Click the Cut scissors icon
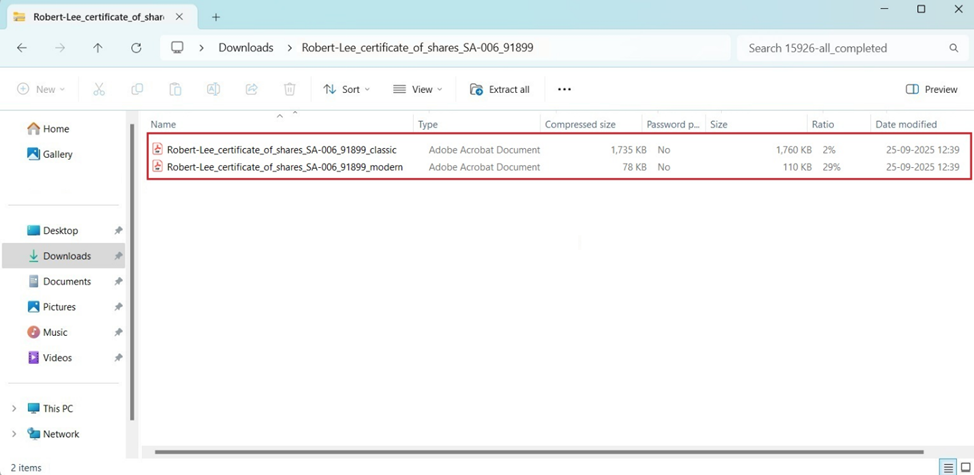The height and width of the screenshot is (475, 974). pos(99,89)
